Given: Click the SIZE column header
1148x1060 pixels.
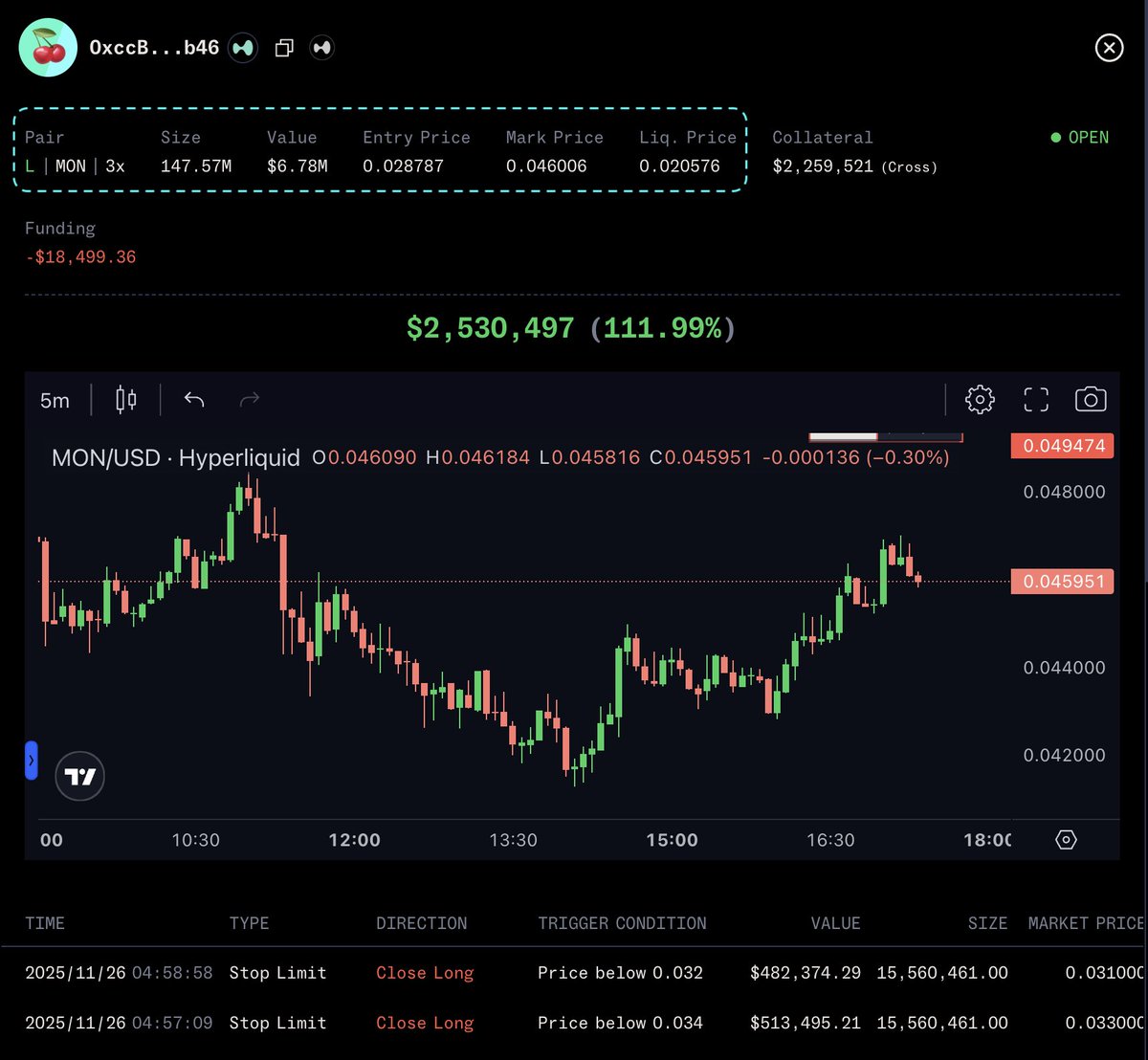Looking at the screenshot, I should (x=987, y=923).
